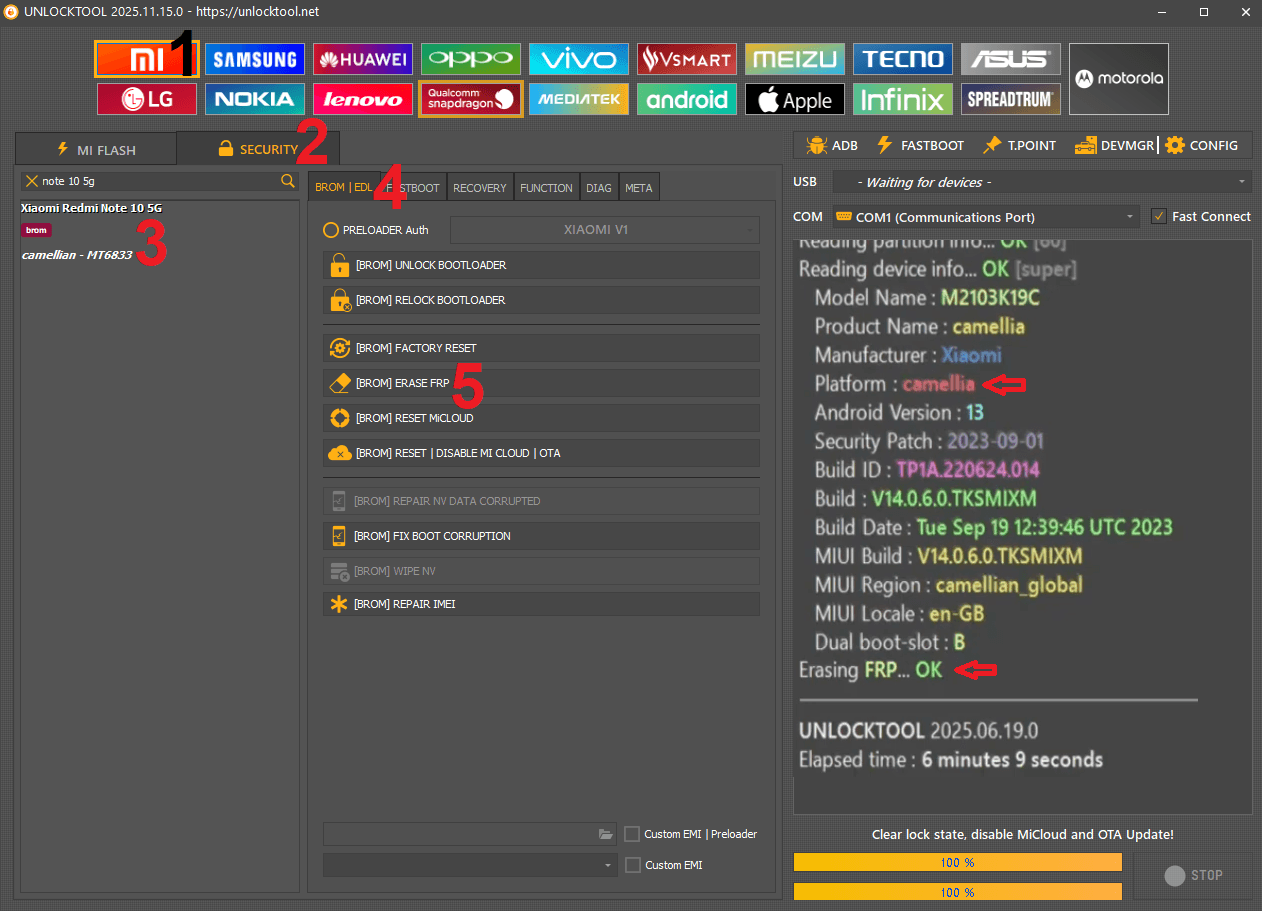The image size is (1262, 911).
Task: Open the COM port dropdown
Action: [x=985, y=217]
